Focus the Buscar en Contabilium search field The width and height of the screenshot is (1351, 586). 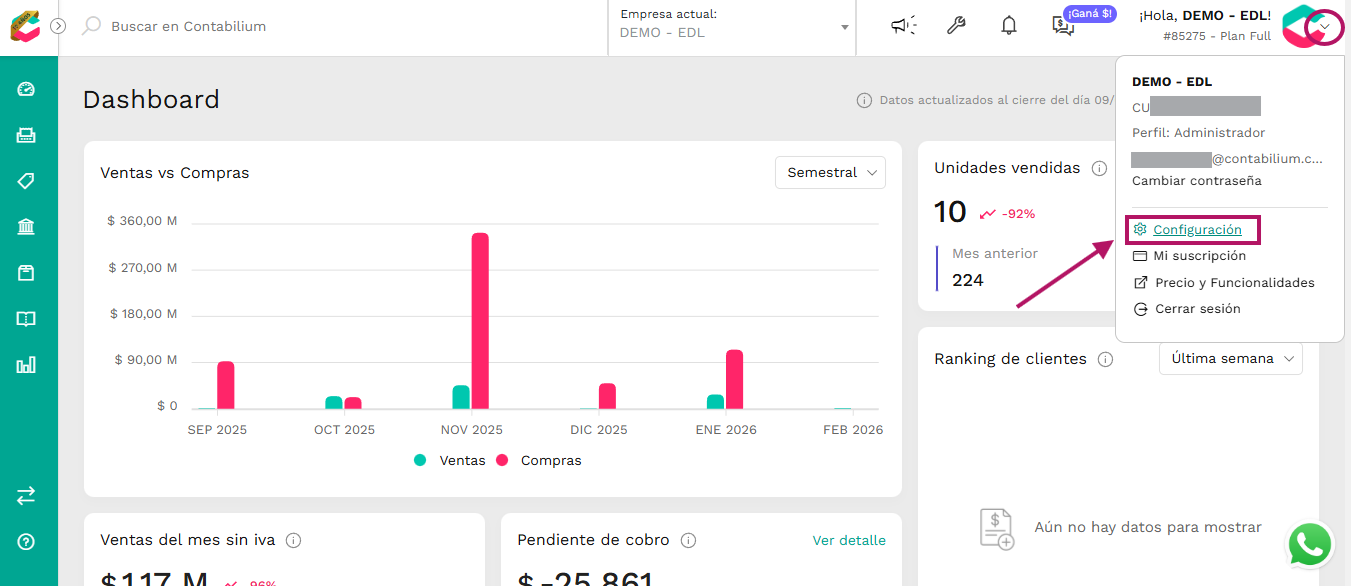coord(340,26)
